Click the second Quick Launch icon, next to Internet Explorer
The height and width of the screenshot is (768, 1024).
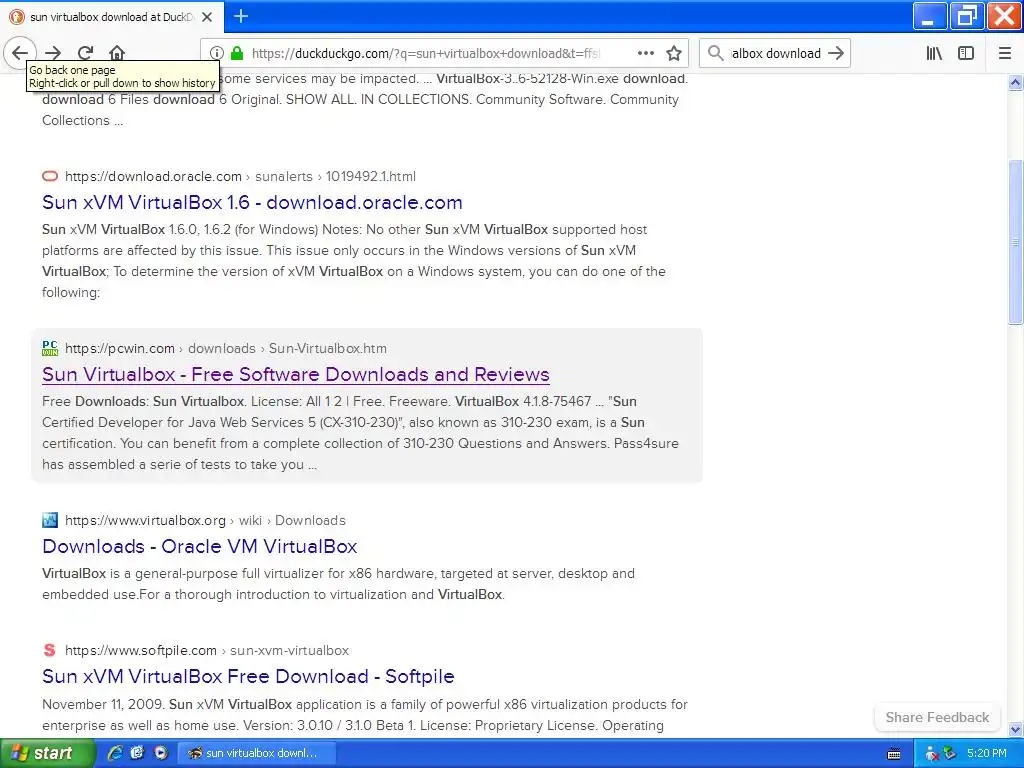(137, 753)
